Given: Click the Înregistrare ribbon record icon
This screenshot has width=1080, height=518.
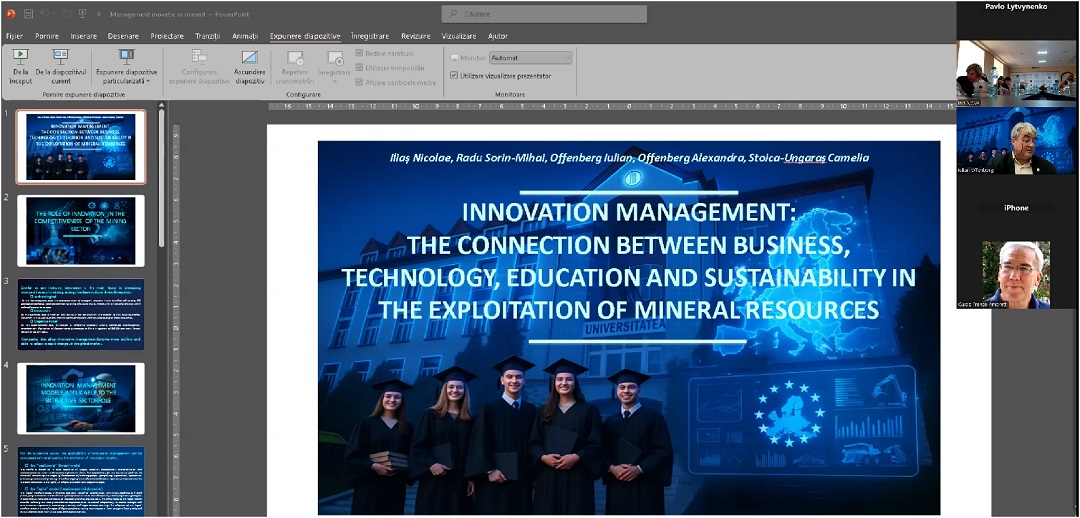Looking at the screenshot, I should point(335,58).
